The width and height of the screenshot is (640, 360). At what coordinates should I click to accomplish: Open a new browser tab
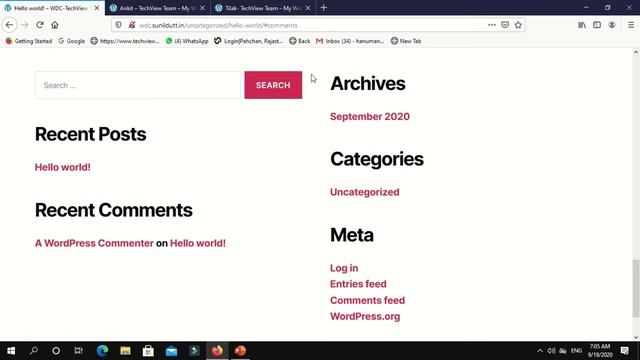click(324, 7)
